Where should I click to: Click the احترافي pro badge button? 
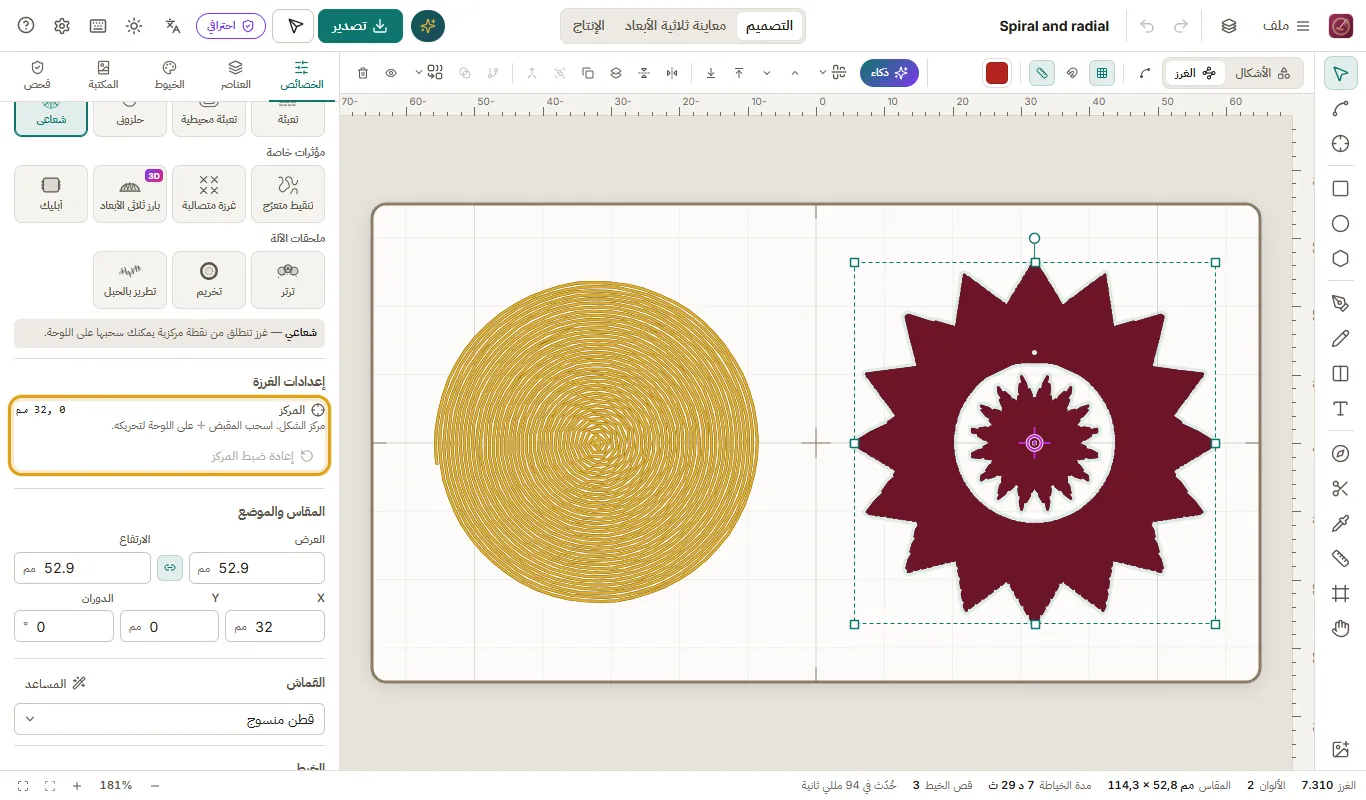(x=231, y=26)
